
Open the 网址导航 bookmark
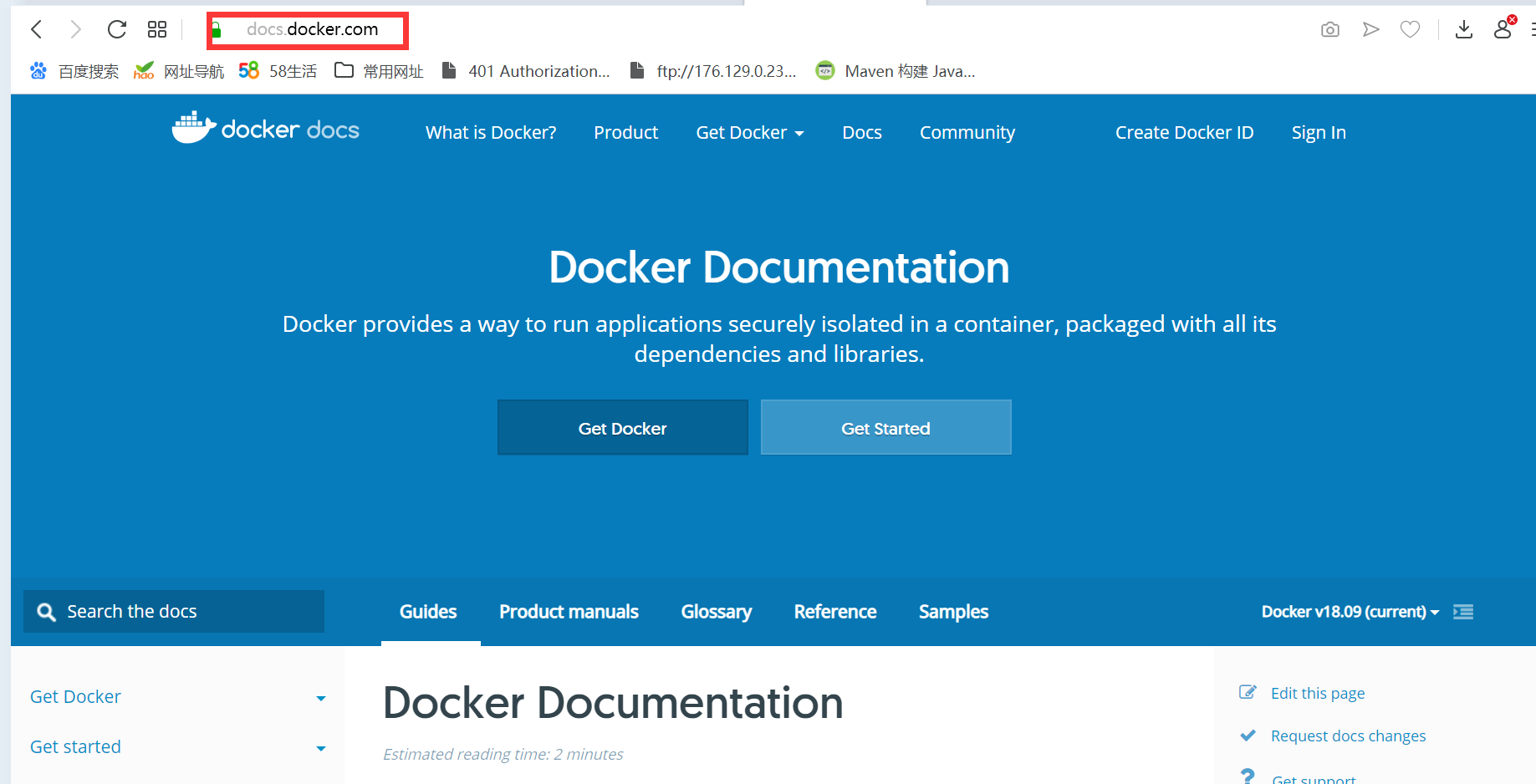179,71
